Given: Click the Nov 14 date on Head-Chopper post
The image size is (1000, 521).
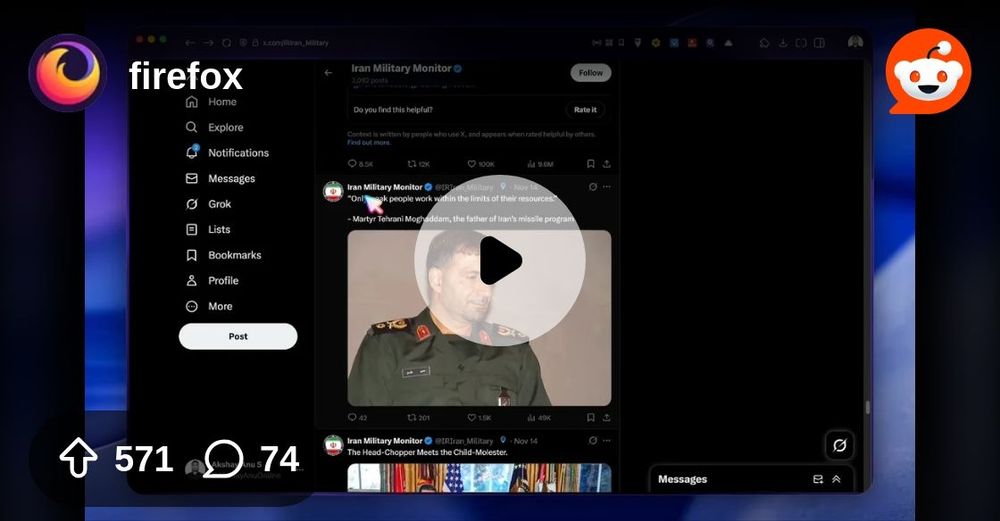Looking at the screenshot, I should click(x=526, y=441).
